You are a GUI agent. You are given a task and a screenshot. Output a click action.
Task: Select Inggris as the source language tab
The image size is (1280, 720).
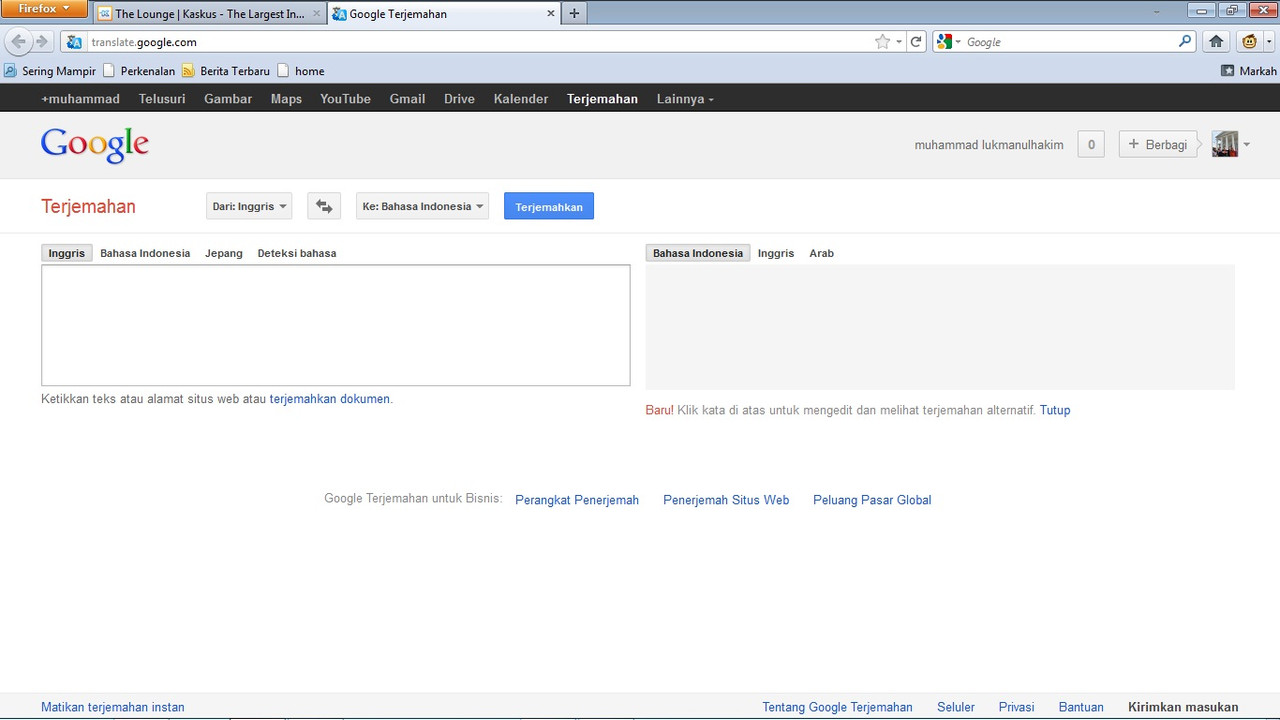tap(67, 253)
